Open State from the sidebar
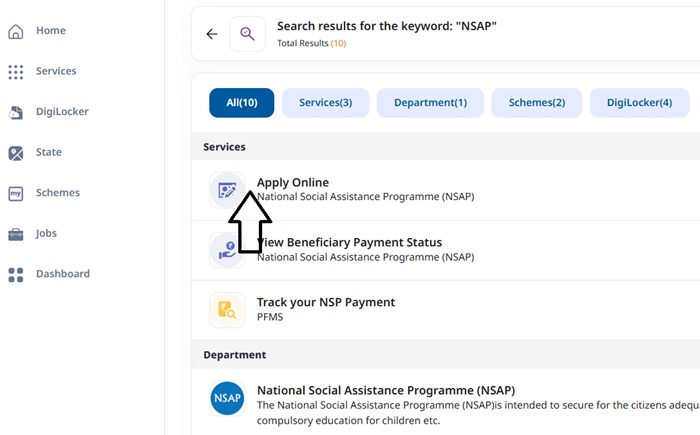 (49, 152)
